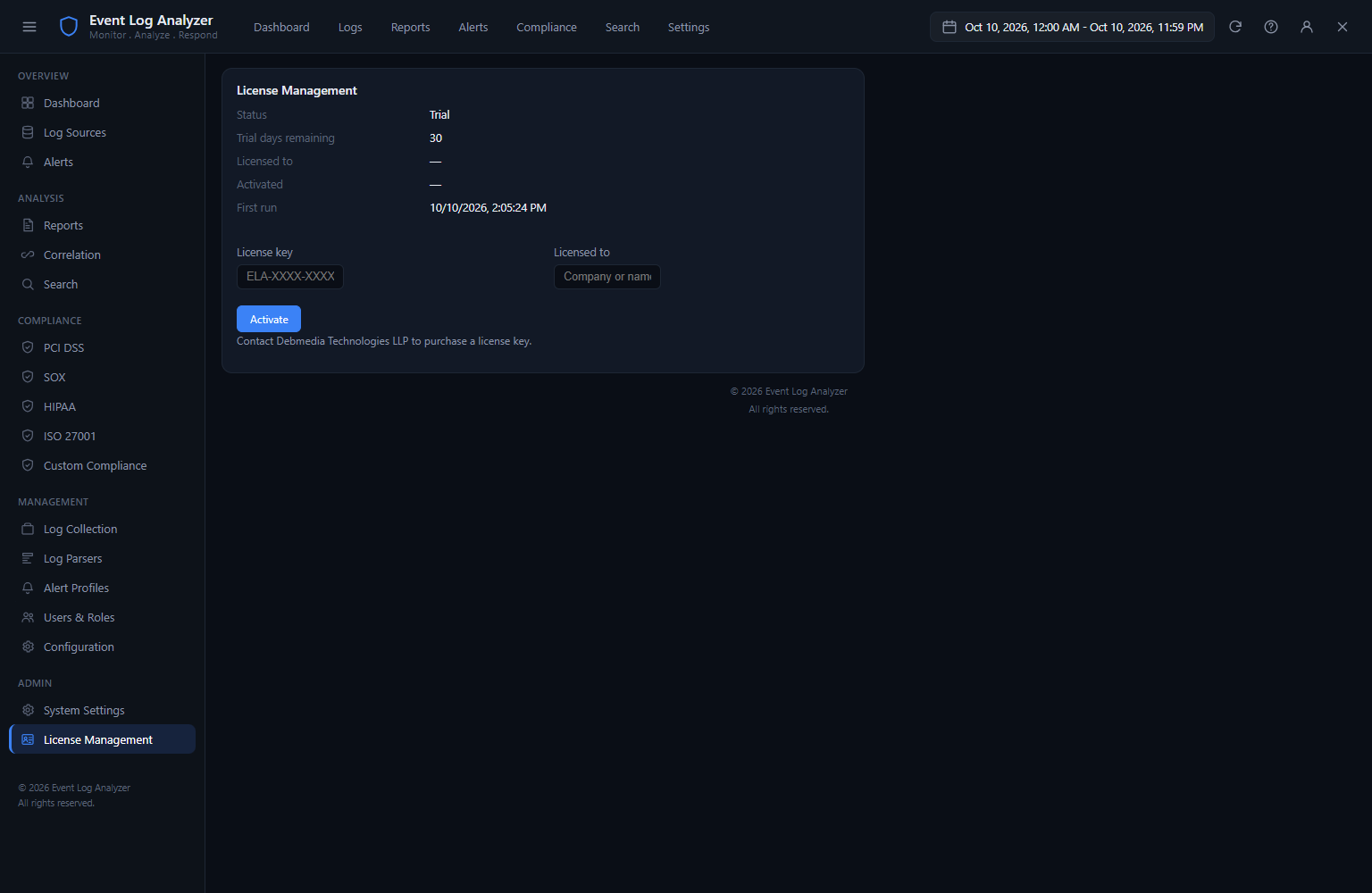The width and height of the screenshot is (1372, 893).
Task: Open Search in top navigation
Action: pos(623,27)
